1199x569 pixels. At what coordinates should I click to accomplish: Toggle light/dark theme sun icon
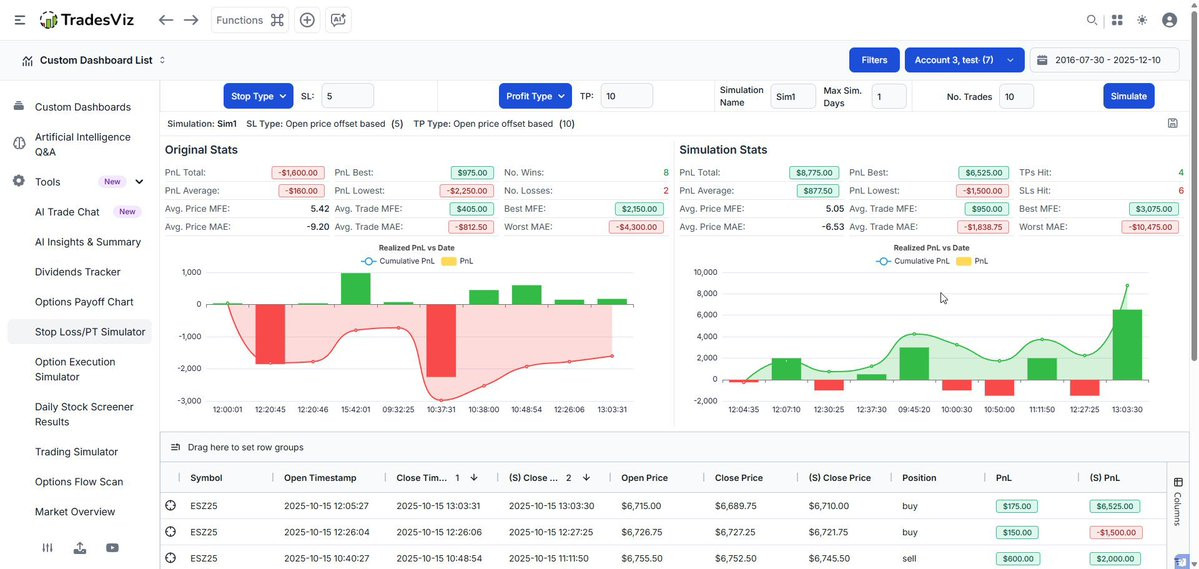coord(1142,21)
